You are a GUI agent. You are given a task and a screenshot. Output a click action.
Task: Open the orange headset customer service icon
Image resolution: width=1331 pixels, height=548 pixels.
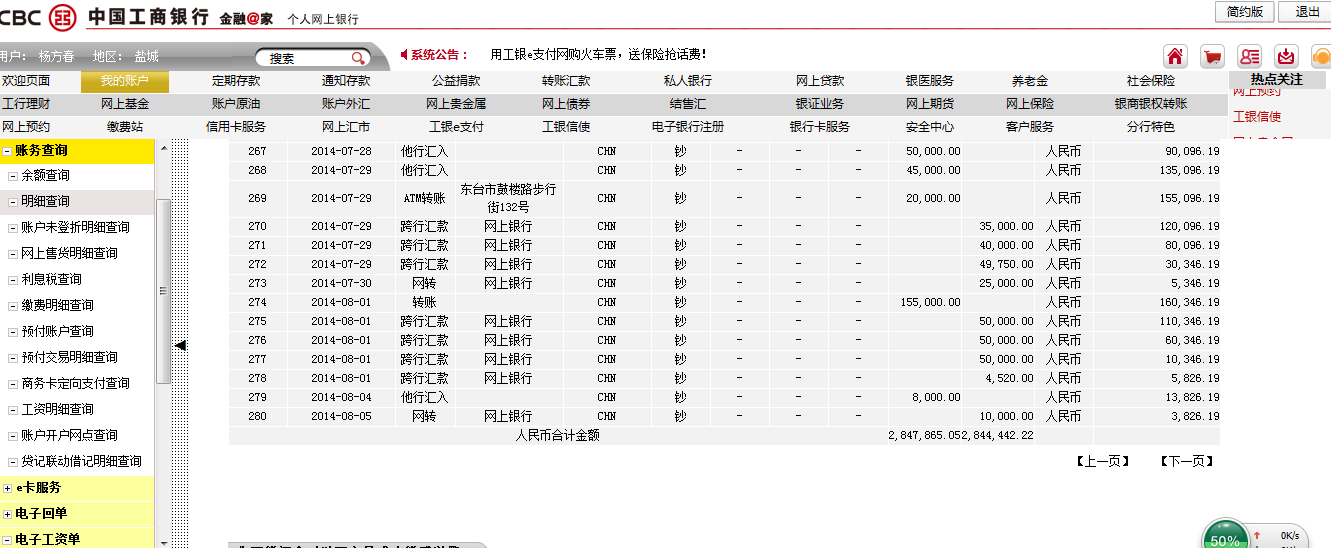pyautogui.click(x=1321, y=56)
